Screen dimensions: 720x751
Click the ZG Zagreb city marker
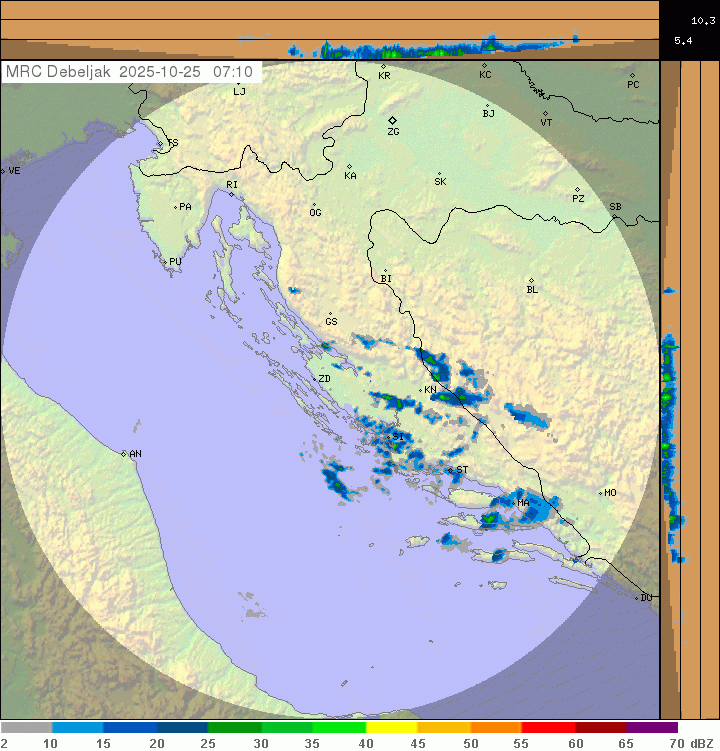[393, 120]
